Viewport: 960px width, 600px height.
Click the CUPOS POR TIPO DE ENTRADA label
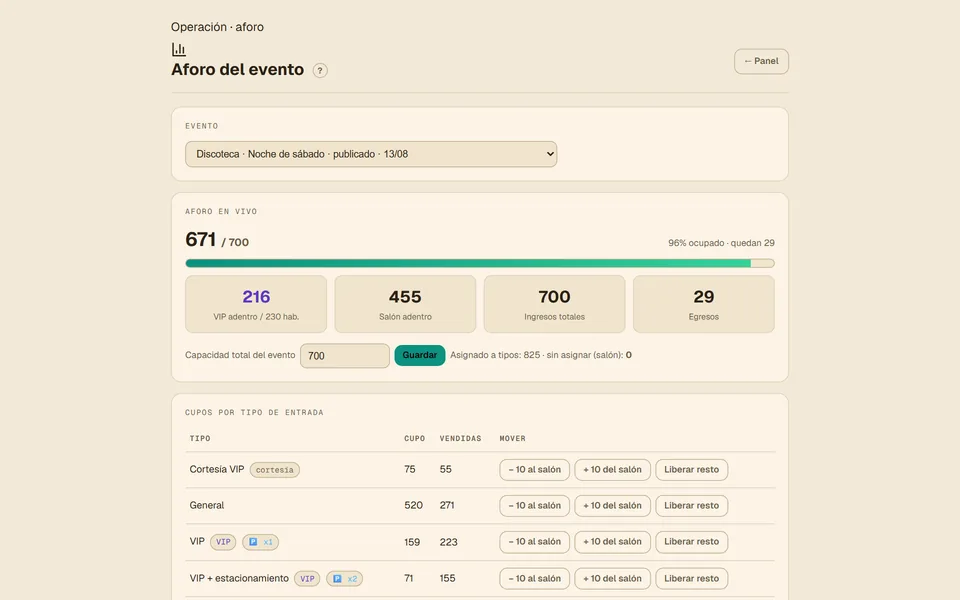(254, 413)
